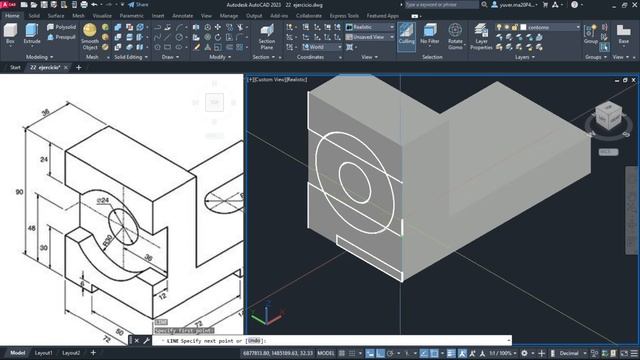
Task: Click the Erase tool in Modify panel
Action: pyautogui.click(x=197, y=47)
